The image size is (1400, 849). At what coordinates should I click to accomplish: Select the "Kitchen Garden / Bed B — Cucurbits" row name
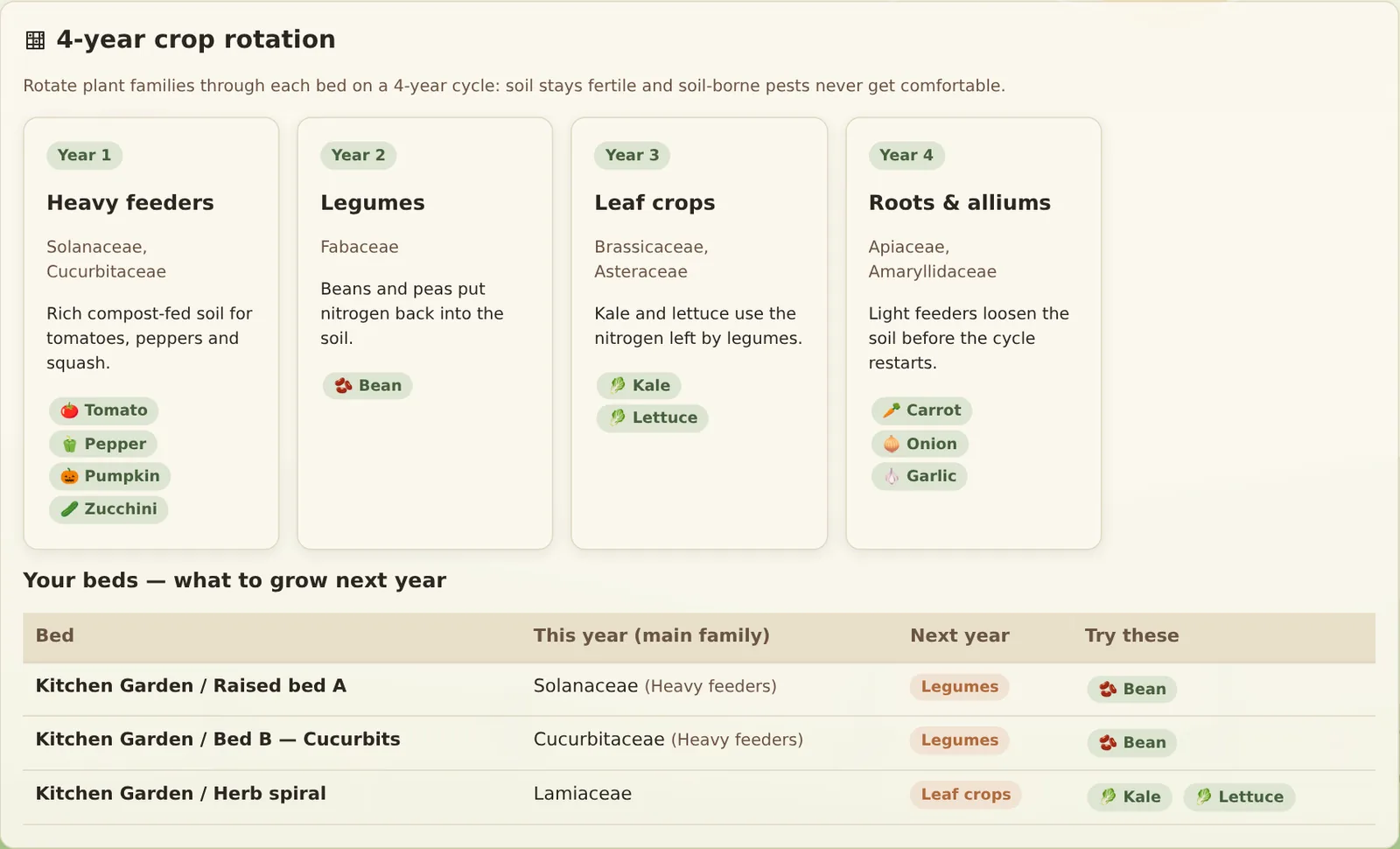218,740
